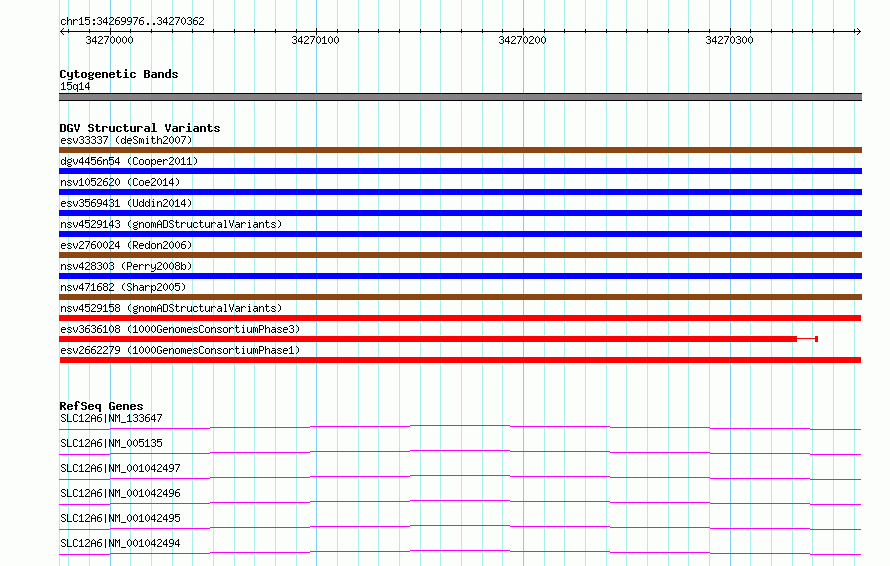Select the blue dgv4456n54 variant bar

click(460, 171)
